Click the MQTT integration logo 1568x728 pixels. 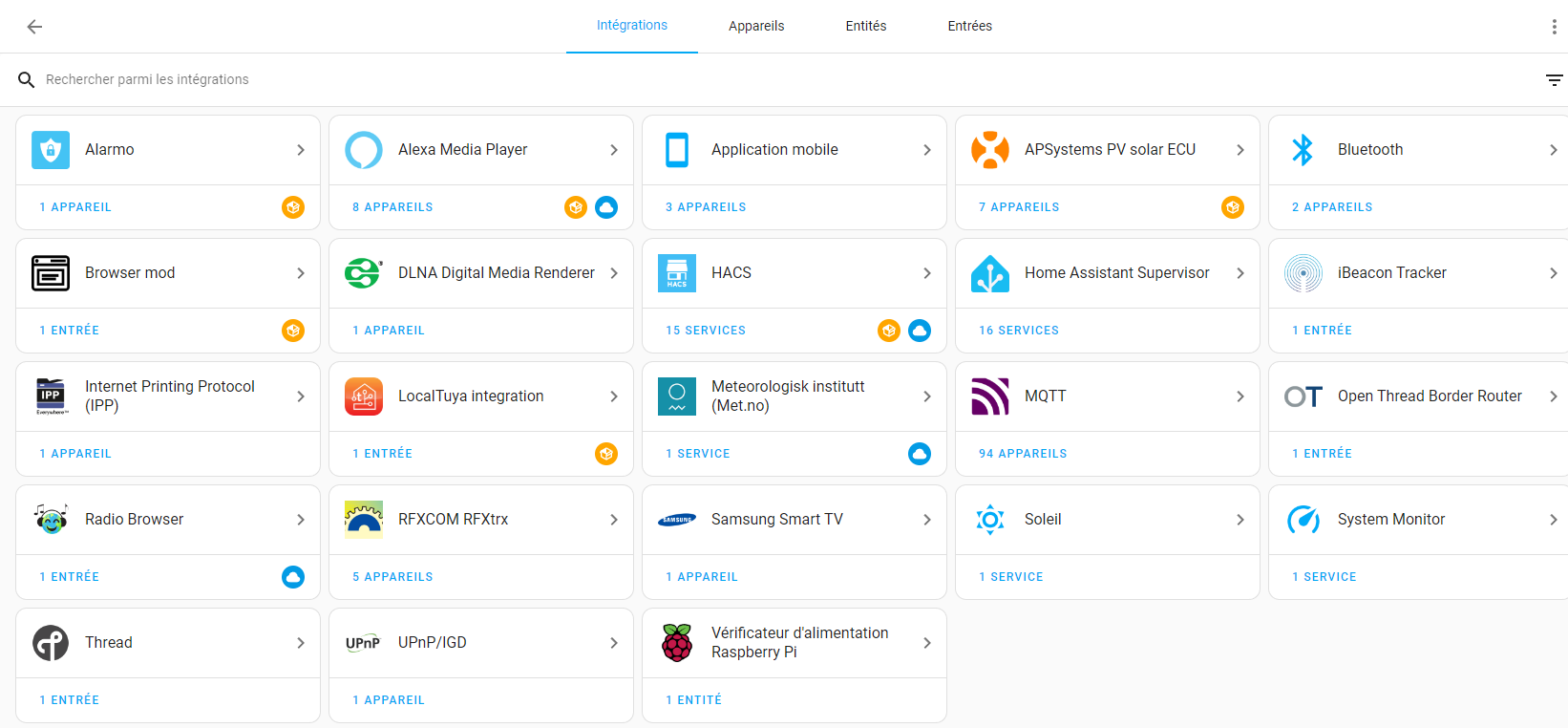(x=990, y=396)
